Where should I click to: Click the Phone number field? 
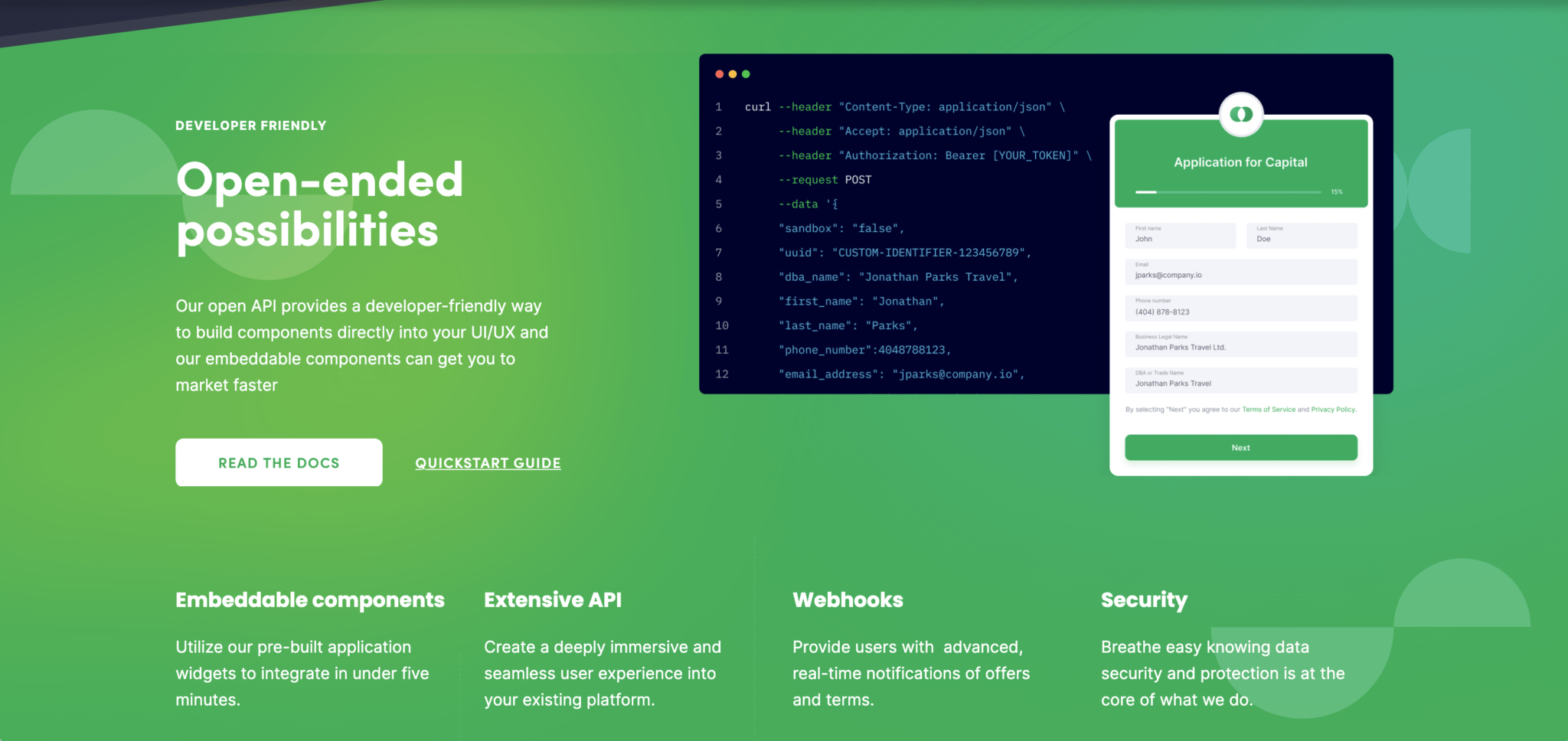1241,308
